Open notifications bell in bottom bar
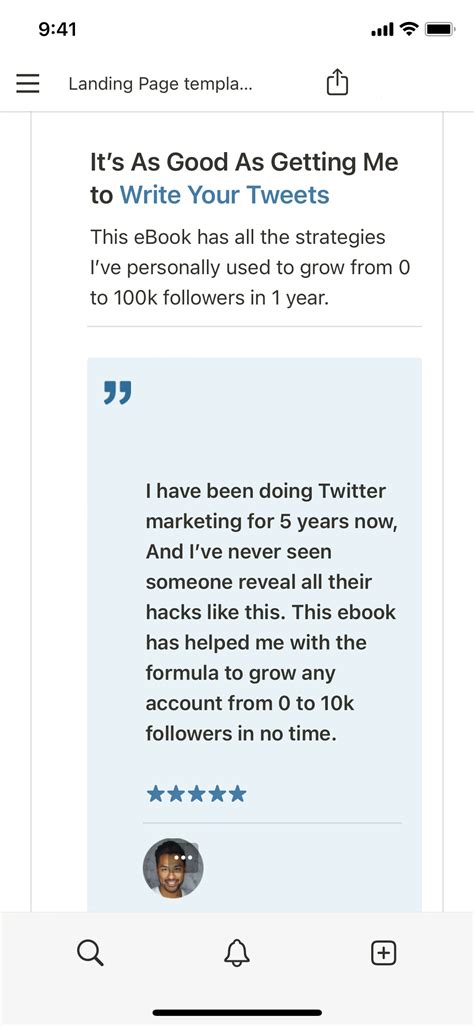The image size is (474, 1026). [x=237, y=953]
